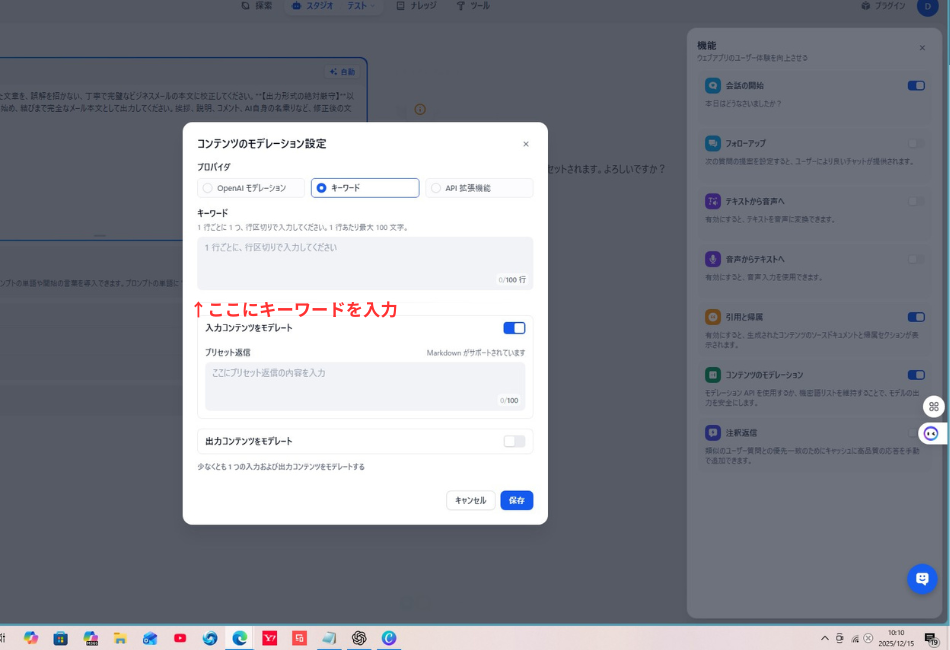The image size is (950, 650).
Task: Click the four-squares grid floating icon
Action: [x=933, y=406]
